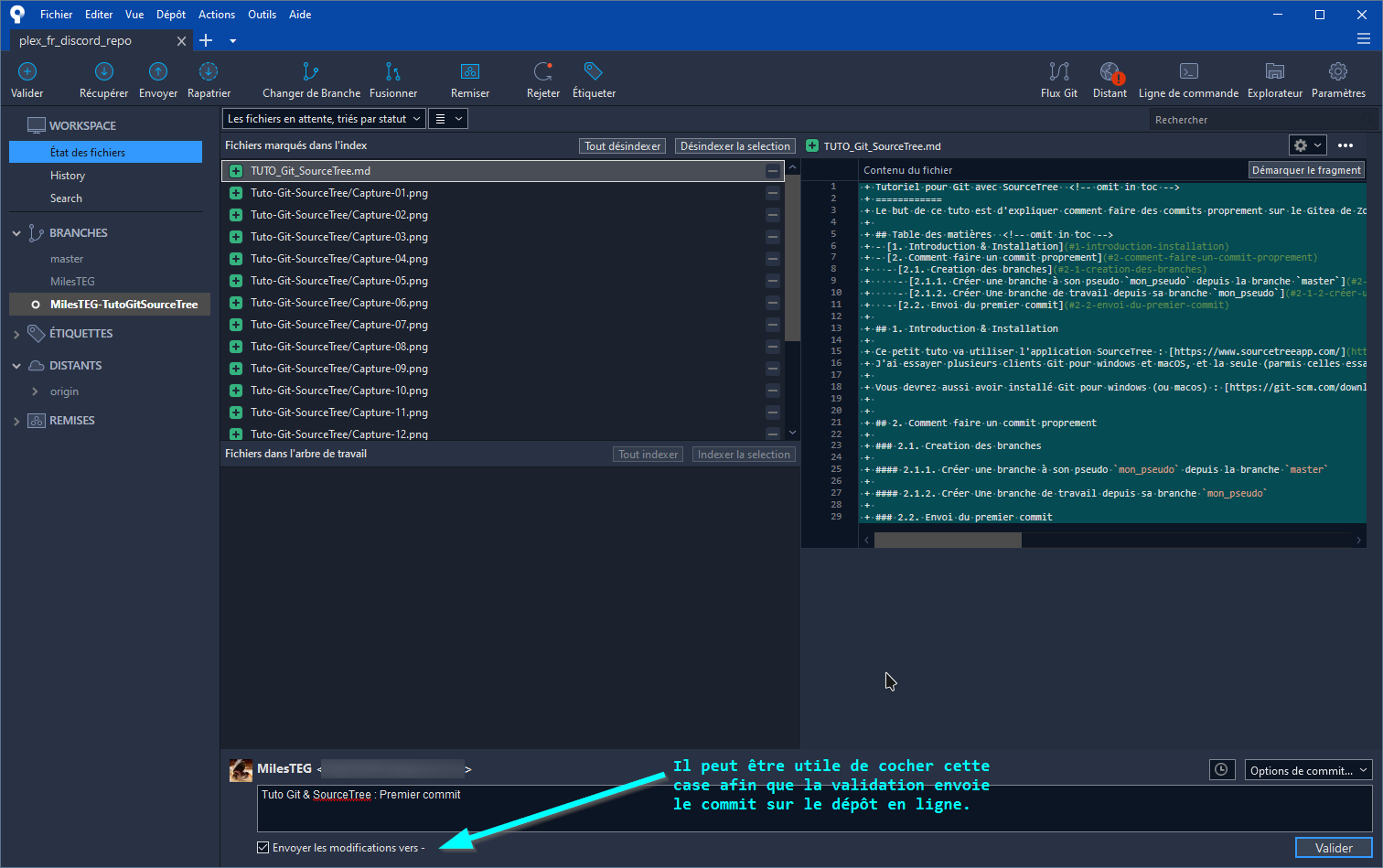Click the Valider button at bottom right
Viewport: 1383px width, 868px height.
point(1334,848)
